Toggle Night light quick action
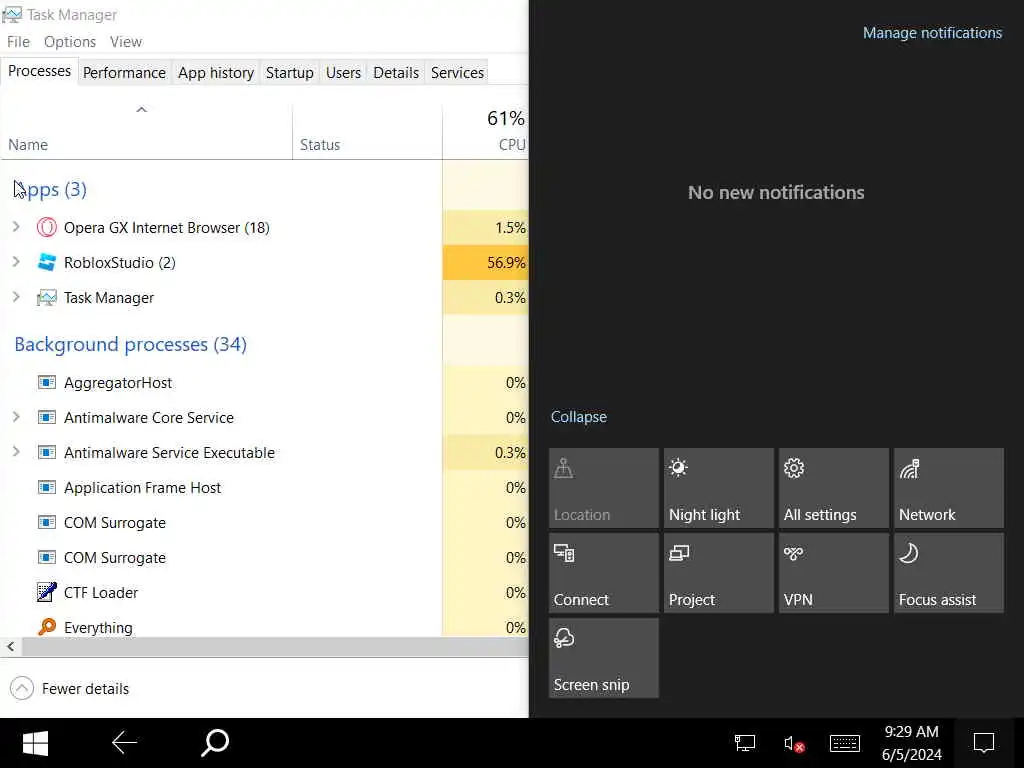Screen dimensions: 1024x768 click(x=718, y=488)
